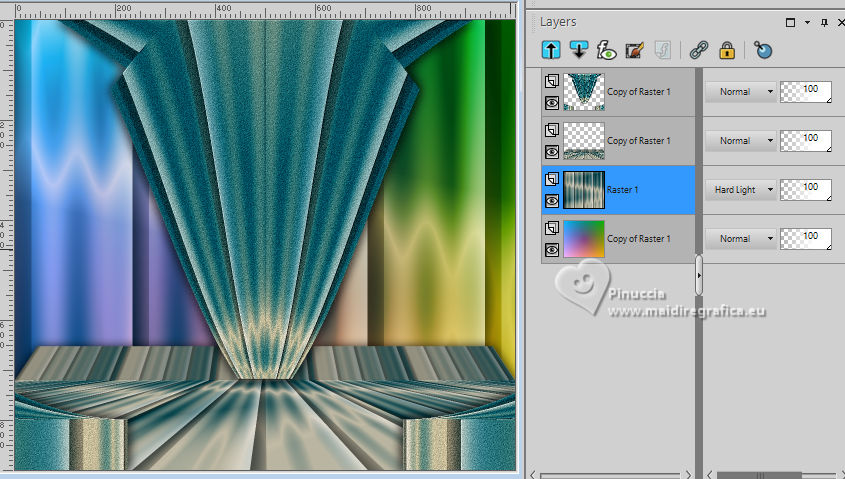Open the Layers palette options arrow menu

807,22
